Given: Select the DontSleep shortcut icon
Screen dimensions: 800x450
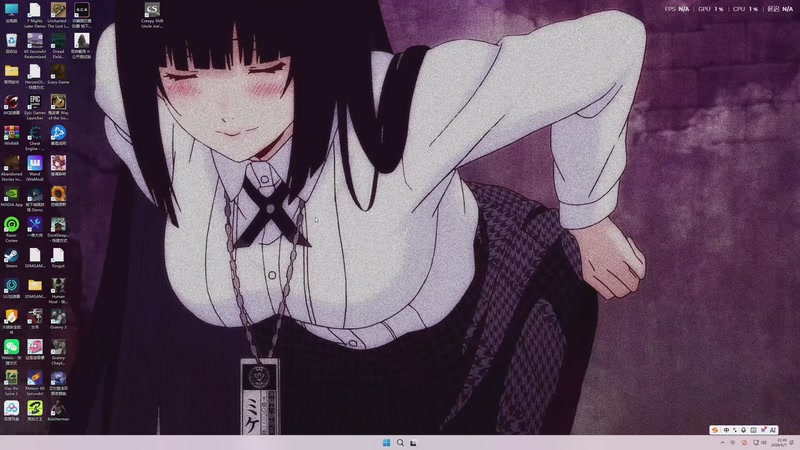Looking at the screenshot, I should click(58, 230).
